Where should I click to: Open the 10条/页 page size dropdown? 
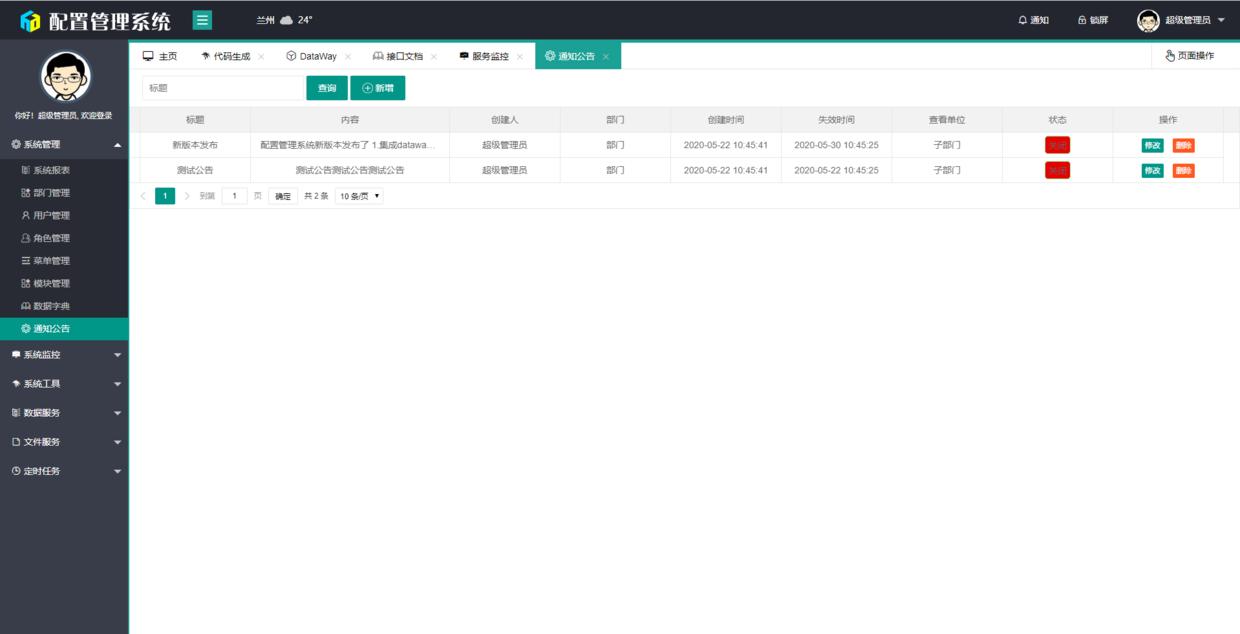[359, 195]
